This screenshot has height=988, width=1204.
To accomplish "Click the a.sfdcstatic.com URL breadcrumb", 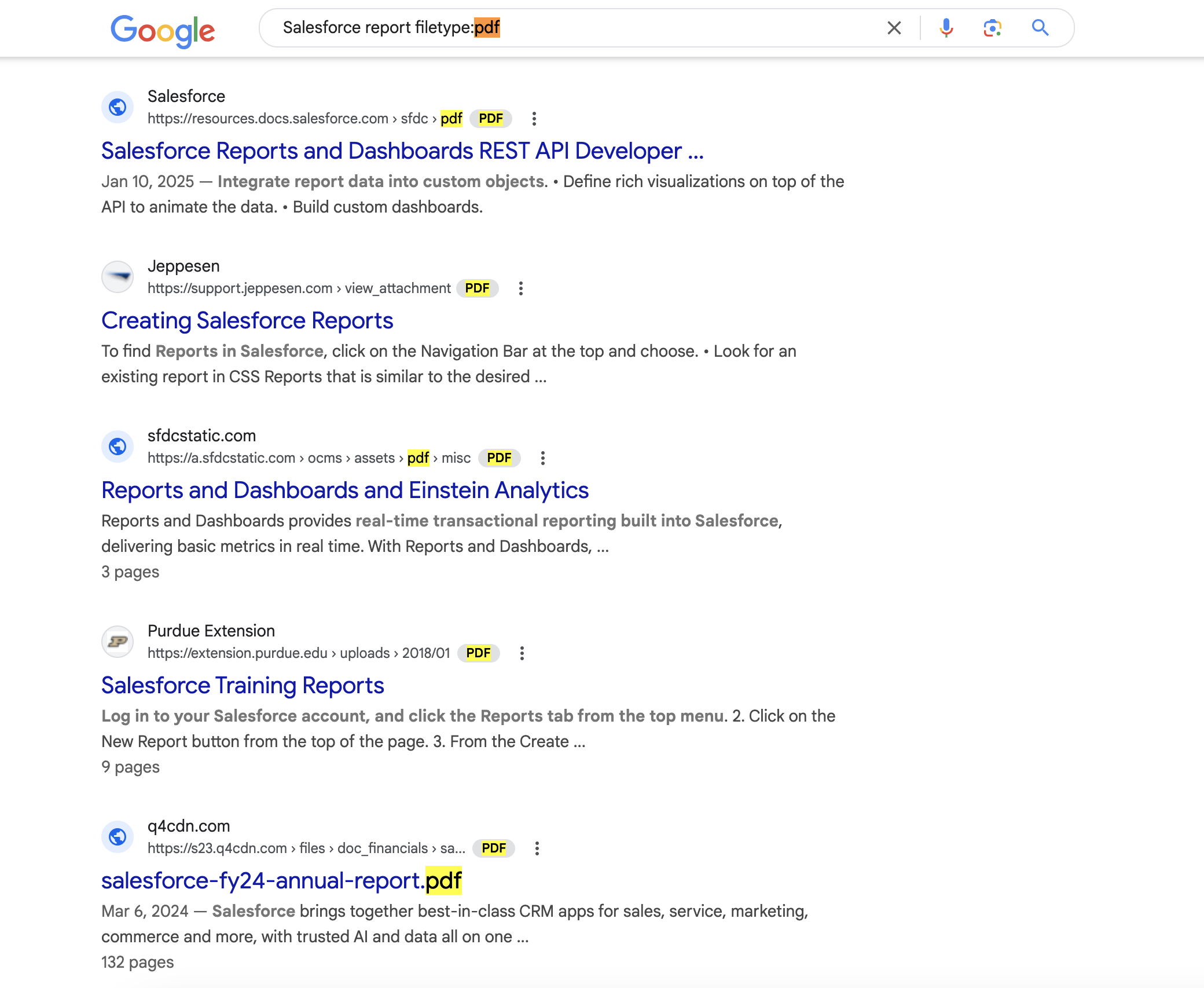I will pyautogui.click(x=309, y=458).
